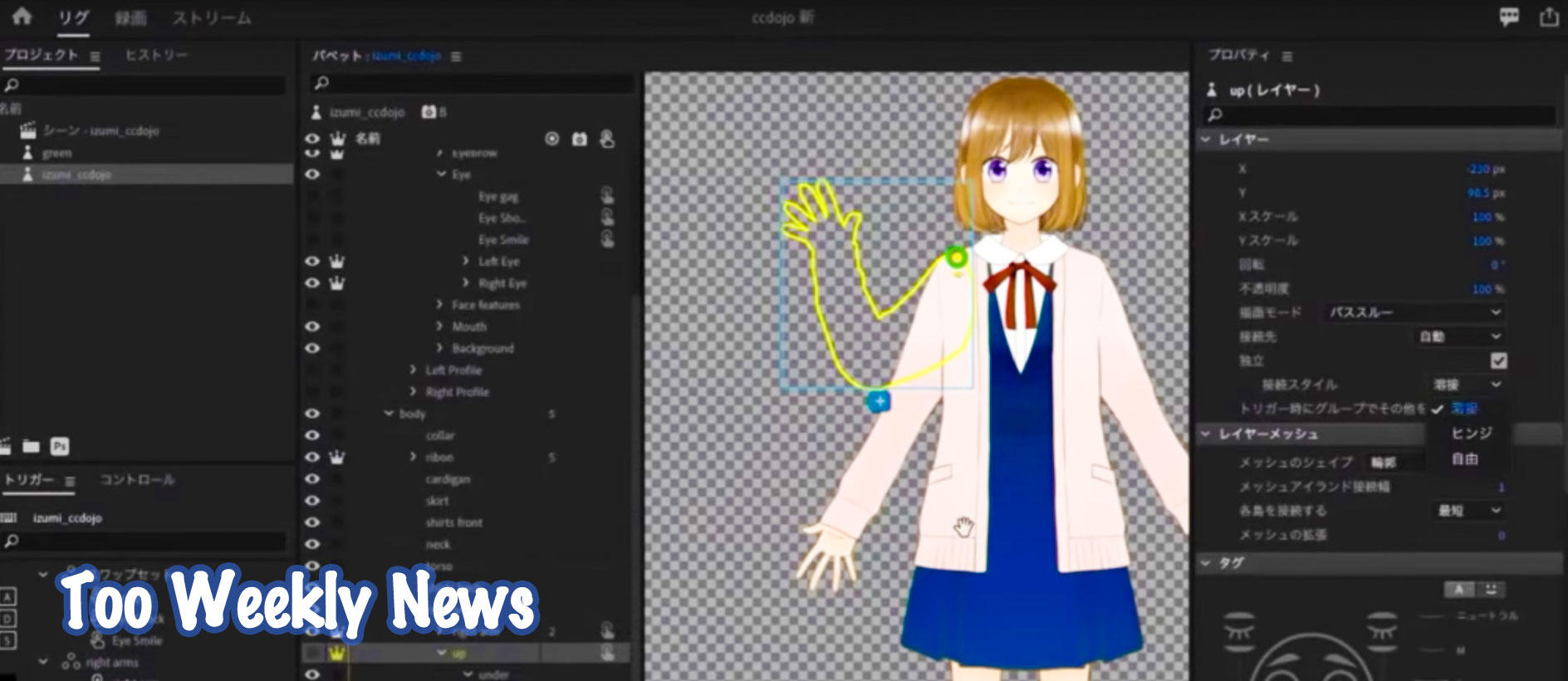Open the 各島を接続する 最短 dropdown
The image size is (1568, 681).
coord(1470,511)
